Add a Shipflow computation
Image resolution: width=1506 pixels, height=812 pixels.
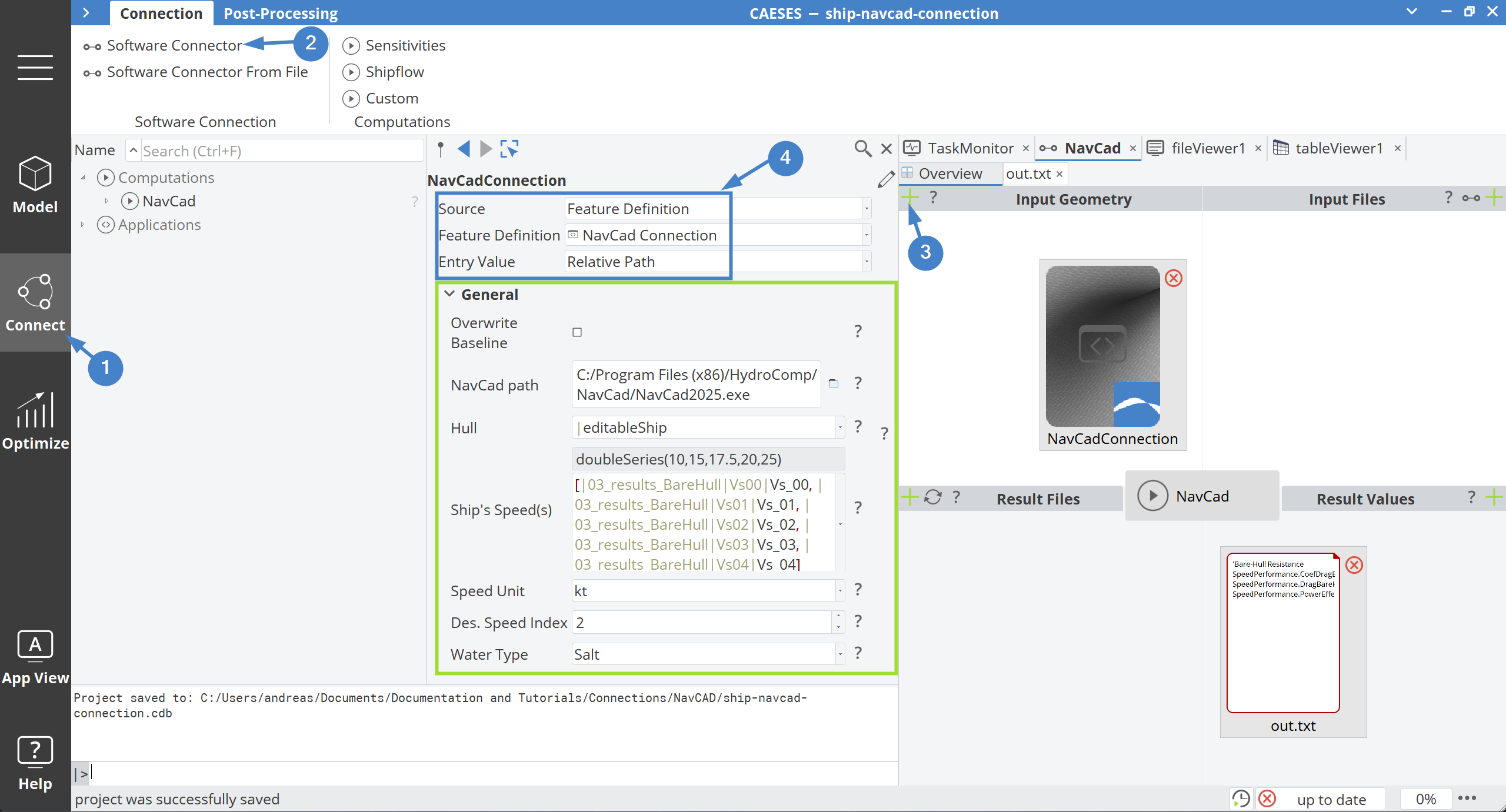384,72
